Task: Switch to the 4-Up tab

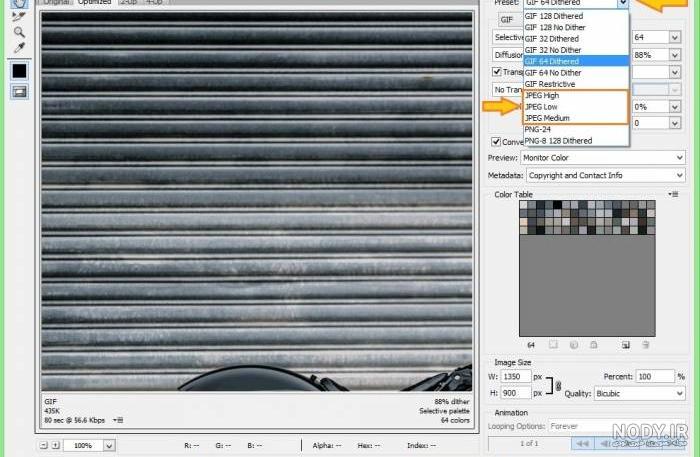Action: tap(154, 2)
